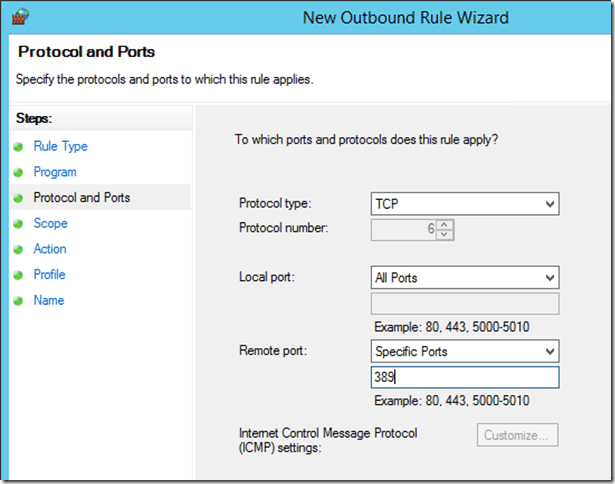Click the green bullet beside Name
This screenshot has height=484, width=615.
[18, 301]
